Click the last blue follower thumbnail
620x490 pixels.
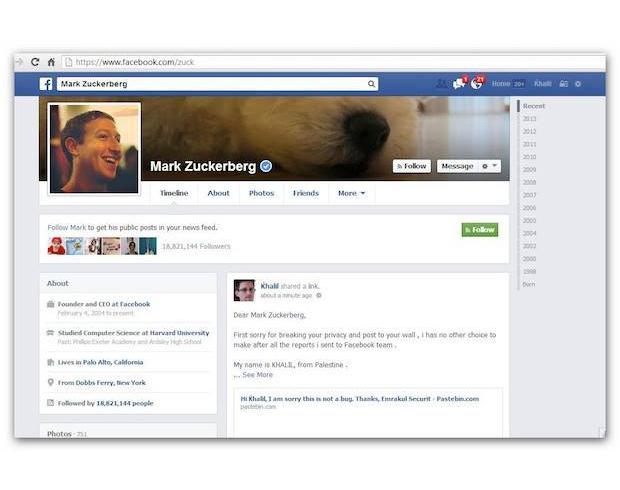(x=148, y=246)
